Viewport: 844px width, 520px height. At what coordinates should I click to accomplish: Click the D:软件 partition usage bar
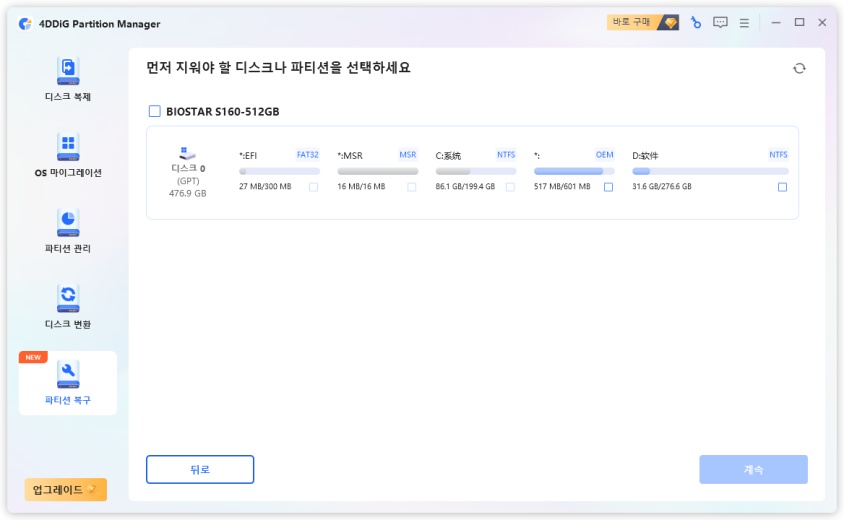710,171
